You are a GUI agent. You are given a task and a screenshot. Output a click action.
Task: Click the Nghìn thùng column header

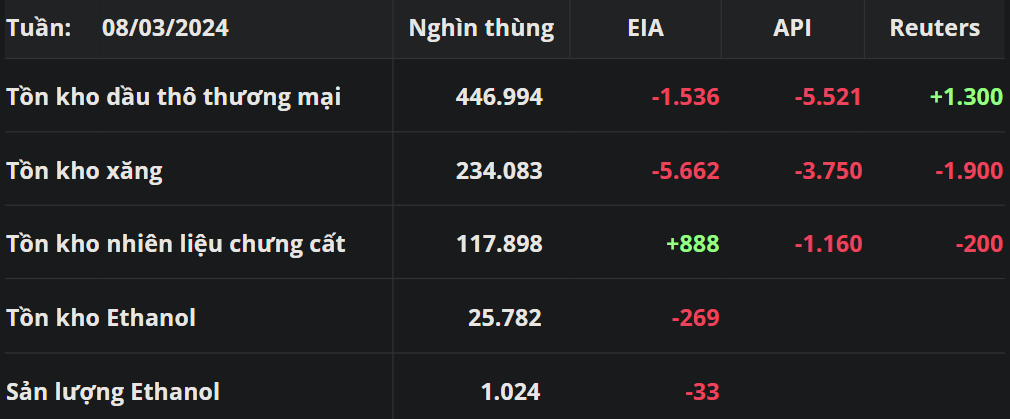(x=481, y=29)
